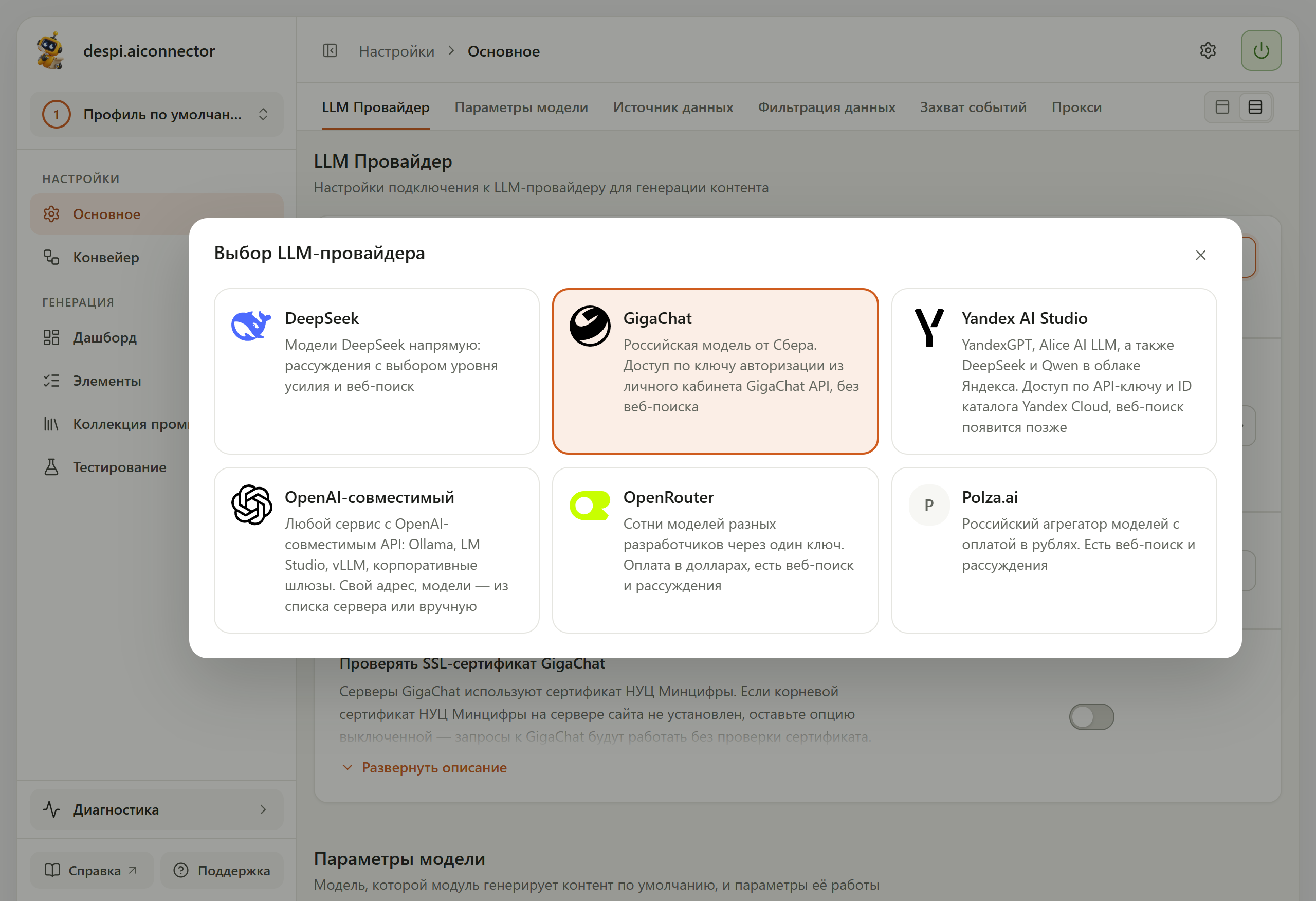Close the LLM provider selection dialog
1316x901 pixels.
click(1200, 255)
